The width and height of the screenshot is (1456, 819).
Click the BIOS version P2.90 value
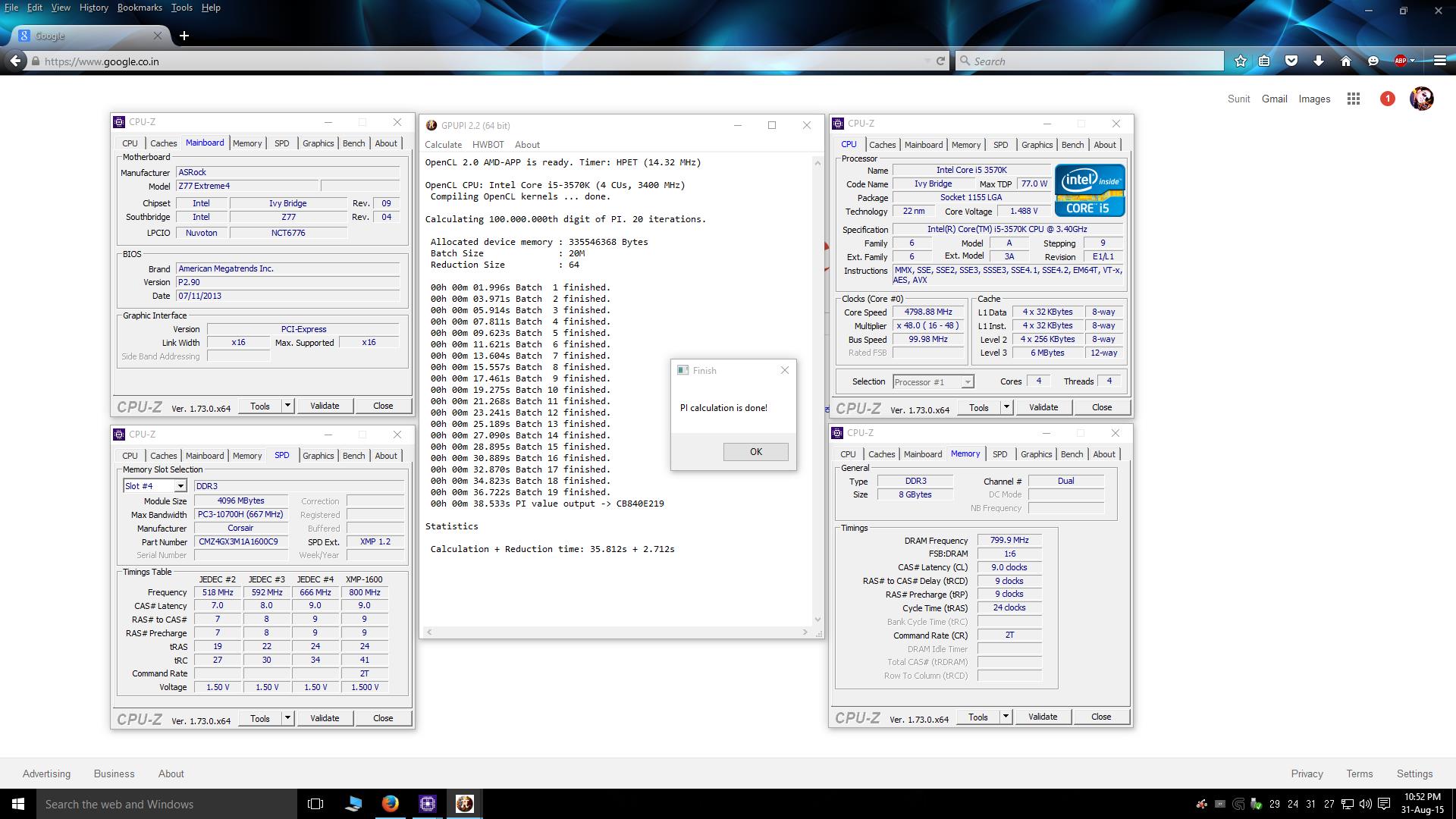tap(287, 282)
